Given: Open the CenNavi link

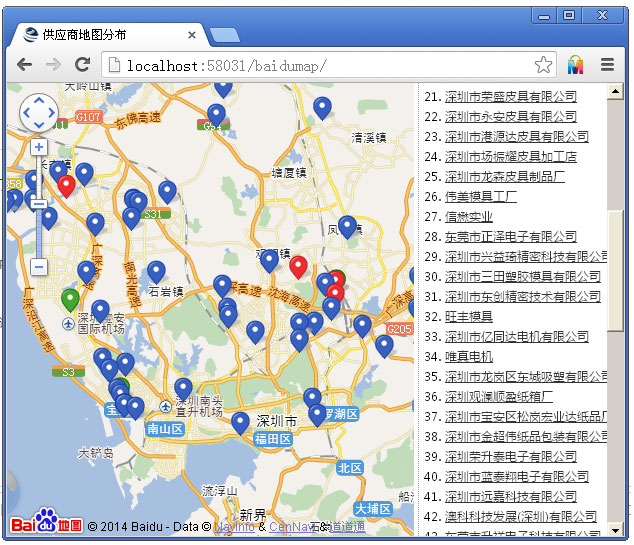Looking at the screenshot, I should (292, 526).
